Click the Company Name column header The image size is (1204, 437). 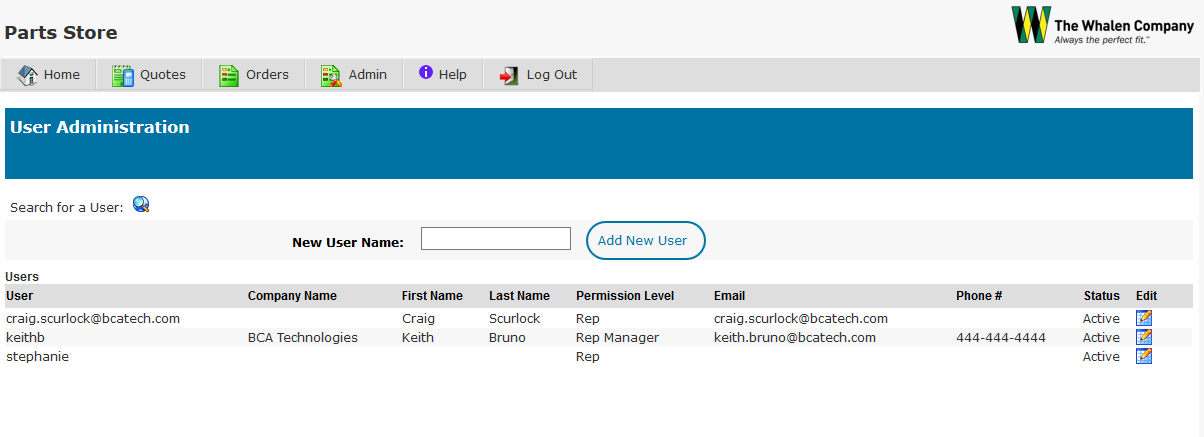pos(292,296)
